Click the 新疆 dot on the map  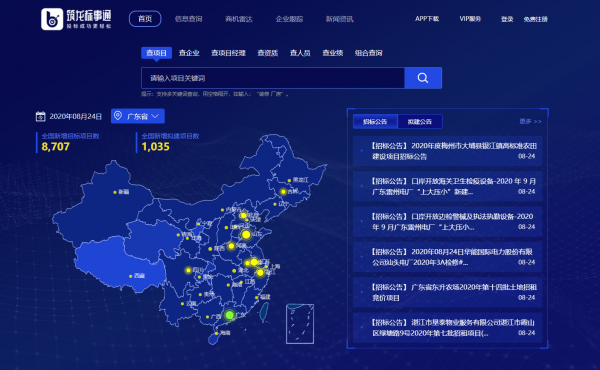[x=115, y=192]
